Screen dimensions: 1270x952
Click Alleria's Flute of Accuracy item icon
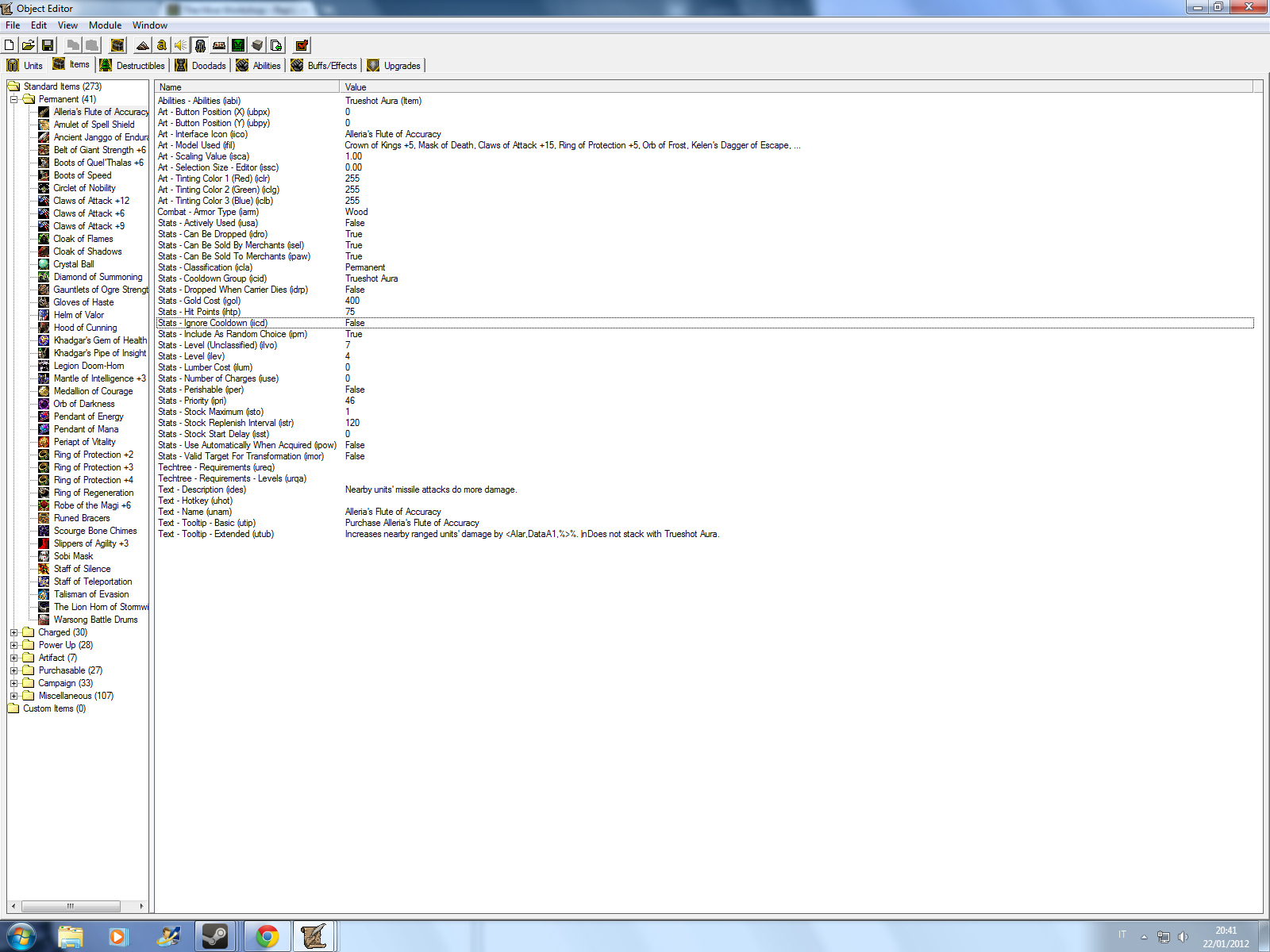coord(44,112)
